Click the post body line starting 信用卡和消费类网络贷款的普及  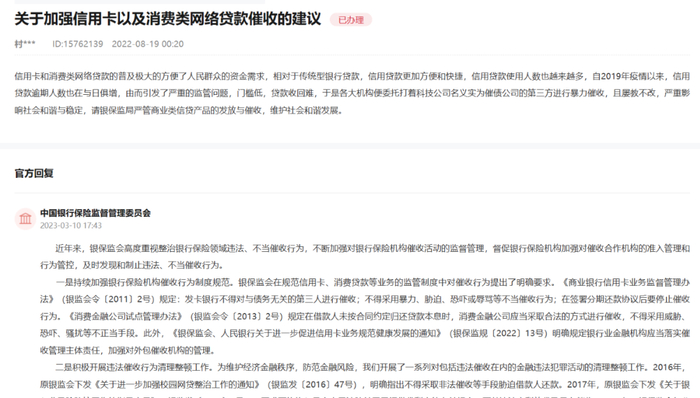[x=352, y=76]
